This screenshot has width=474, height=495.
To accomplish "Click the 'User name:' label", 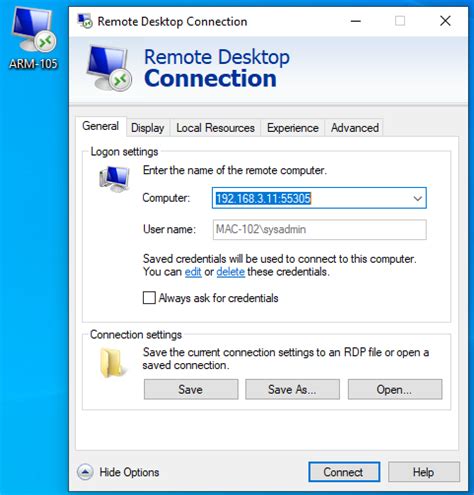I will click(169, 229).
